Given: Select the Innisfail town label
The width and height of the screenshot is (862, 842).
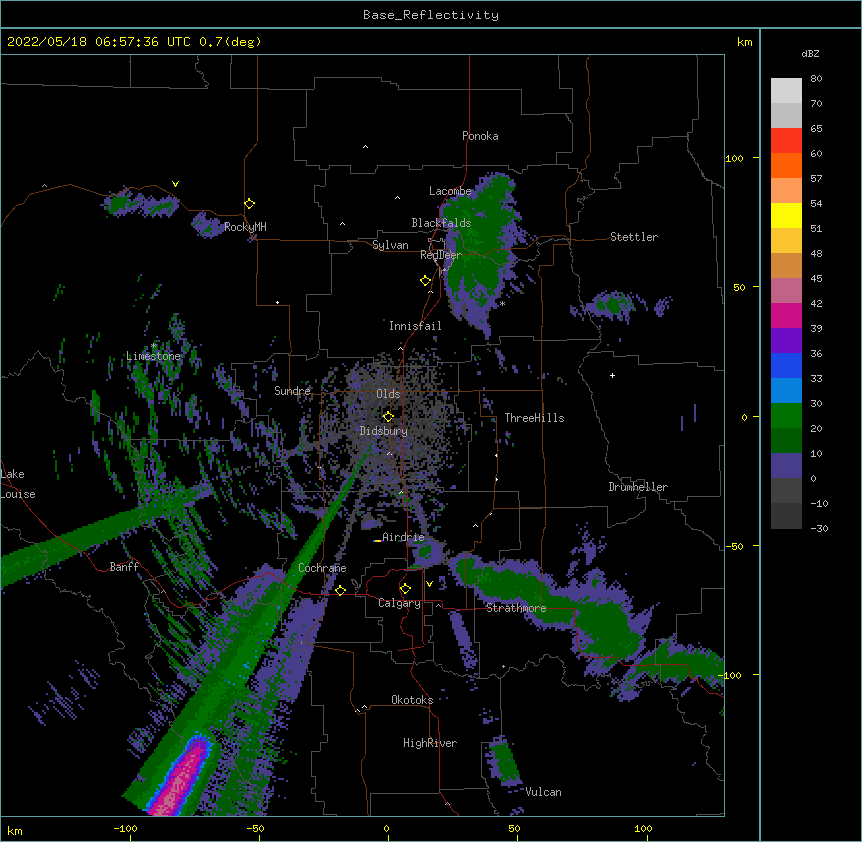Looking at the screenshot, I should tap(415, 326).
